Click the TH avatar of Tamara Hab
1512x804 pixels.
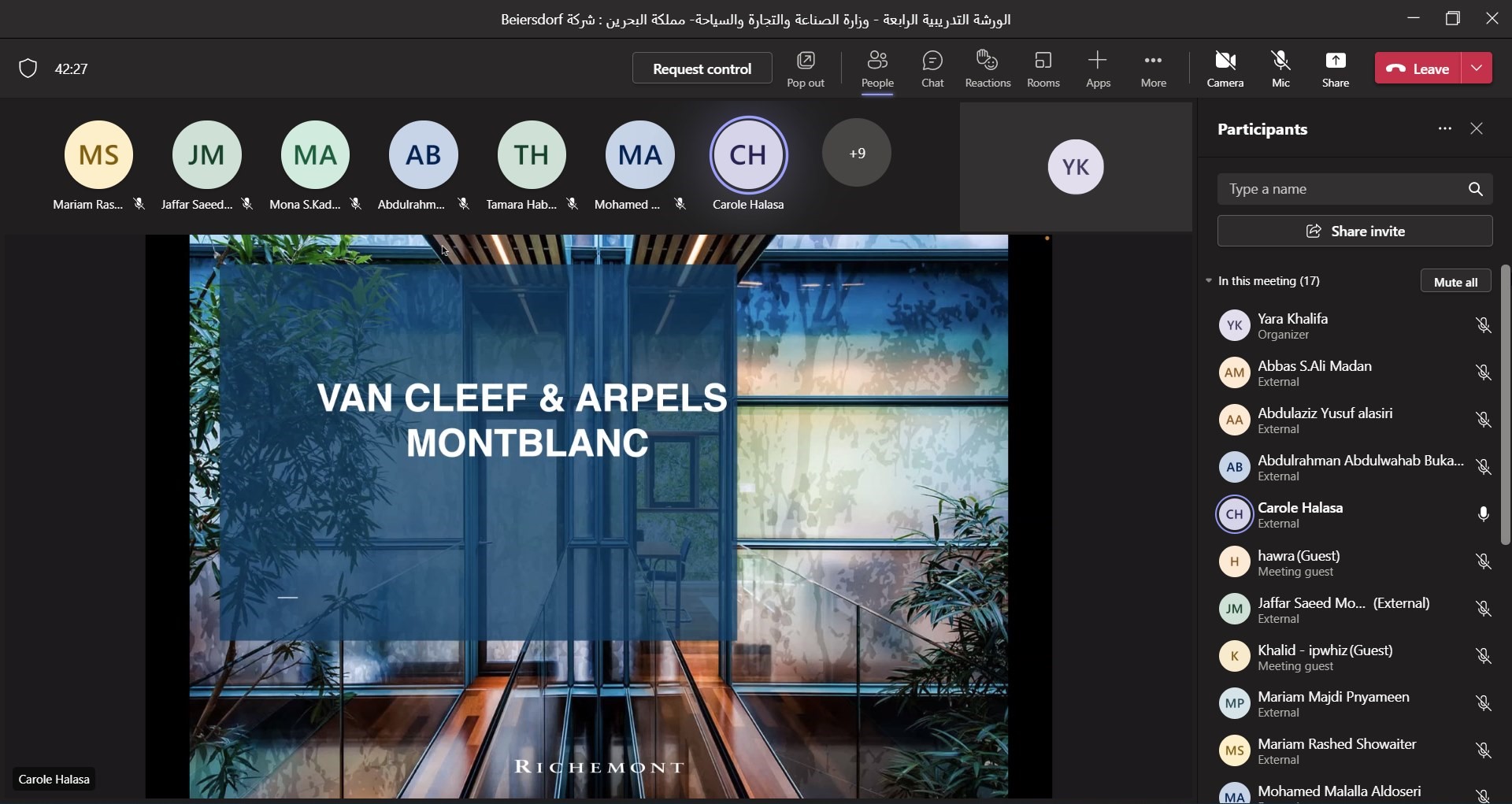tap(532, 154)
